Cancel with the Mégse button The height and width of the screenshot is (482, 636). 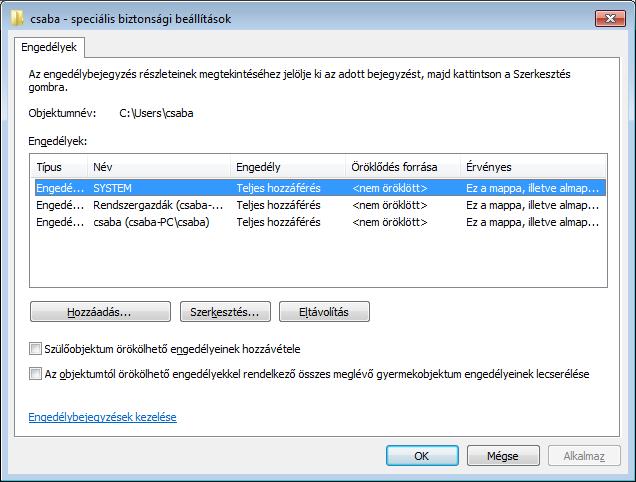[503, 456]
